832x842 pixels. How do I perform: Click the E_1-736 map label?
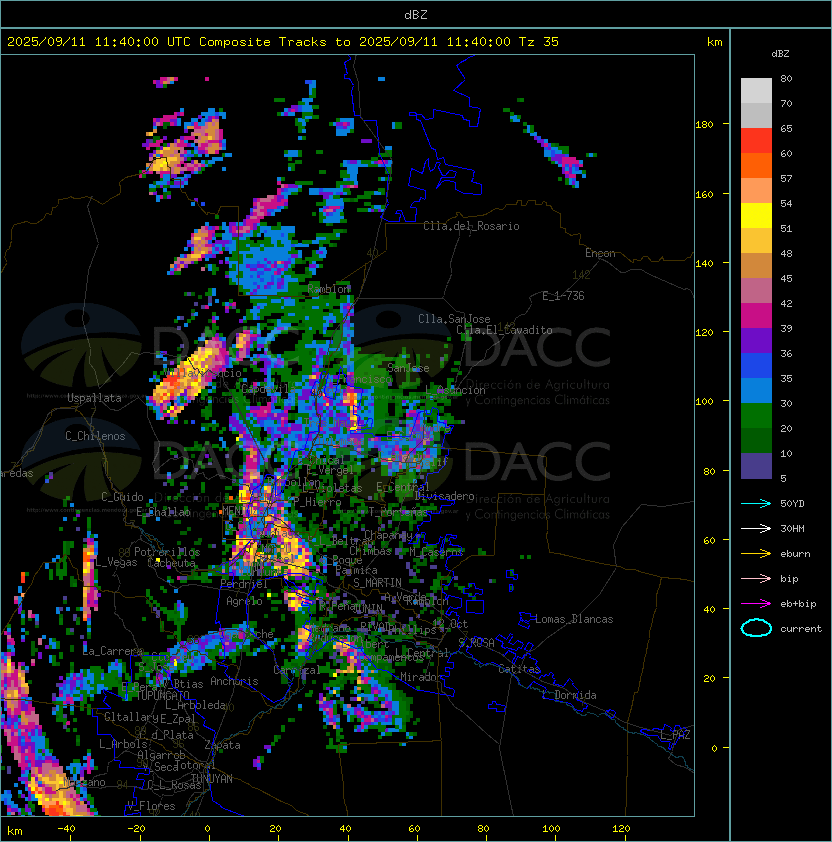tap(563, 296)
